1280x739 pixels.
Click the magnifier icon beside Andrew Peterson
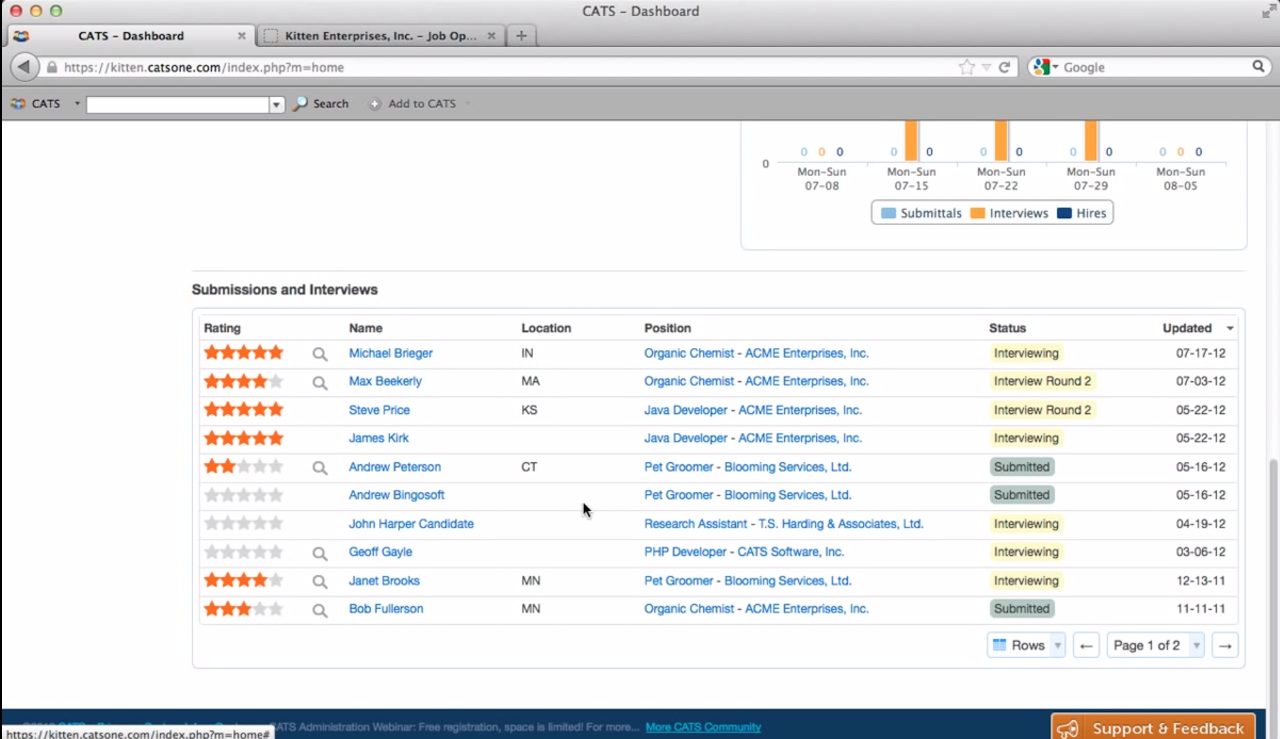tap(319, 467)
